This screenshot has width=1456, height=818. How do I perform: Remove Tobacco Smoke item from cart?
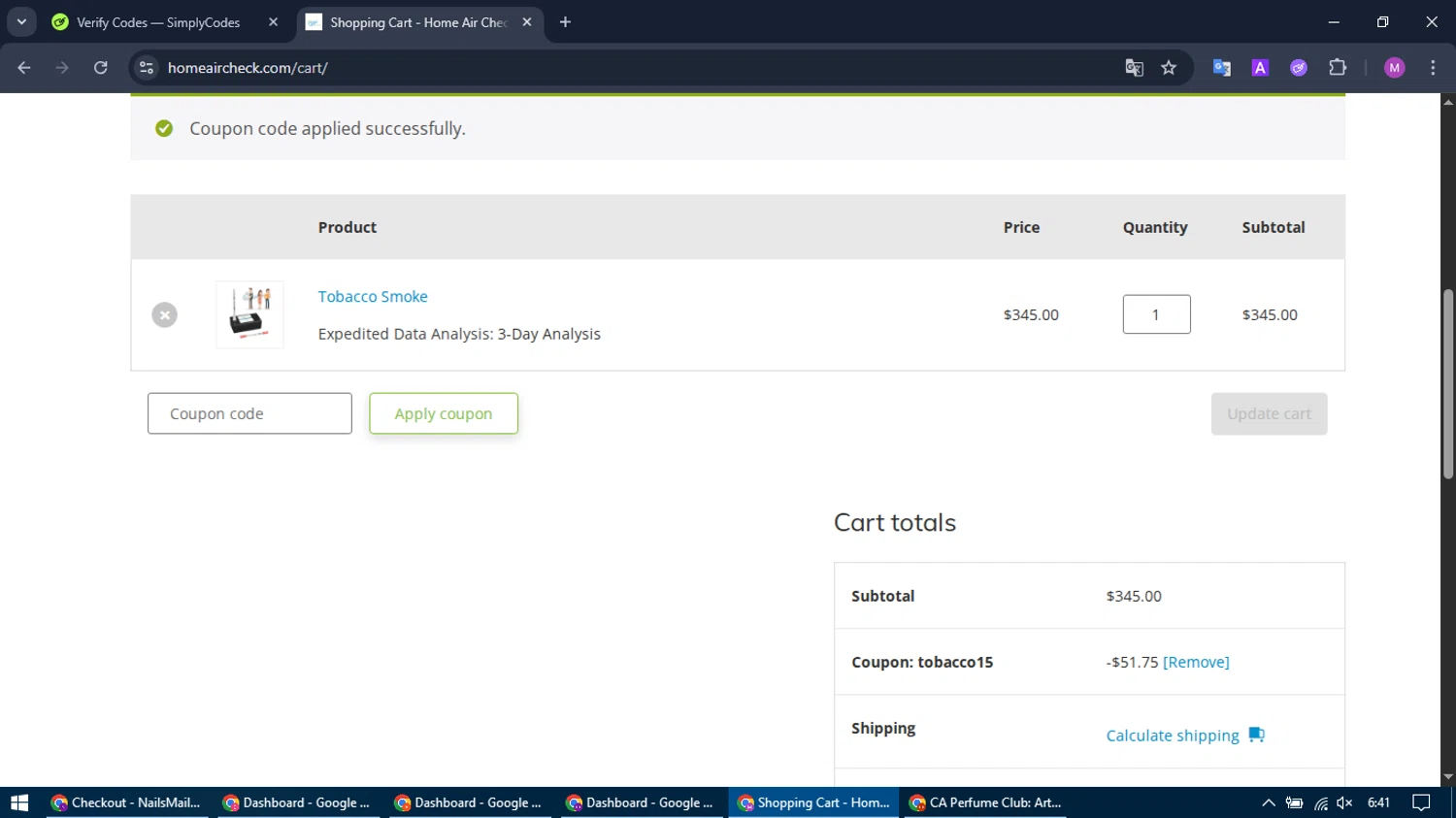(x=164, y=314)
